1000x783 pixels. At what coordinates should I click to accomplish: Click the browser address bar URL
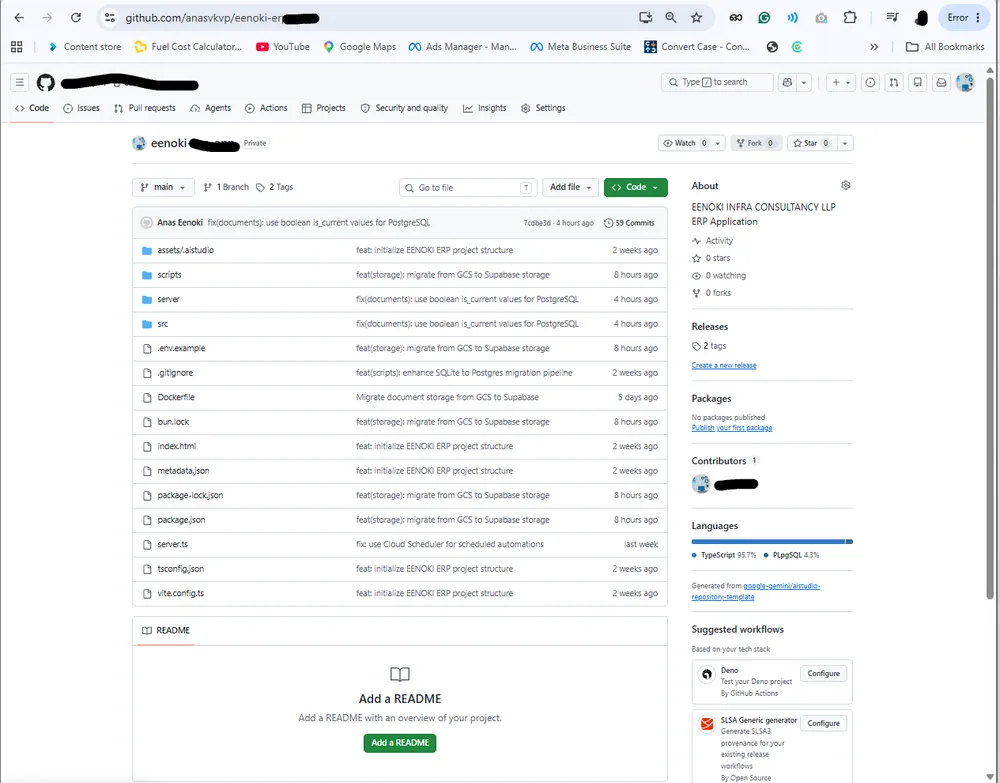[x=221, y=18]
